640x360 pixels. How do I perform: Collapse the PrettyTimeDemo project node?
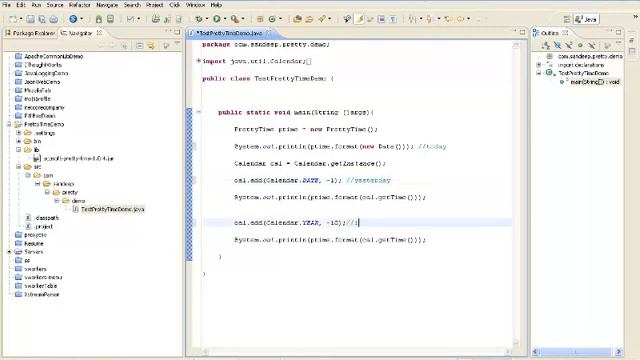(x=9, y=124)
